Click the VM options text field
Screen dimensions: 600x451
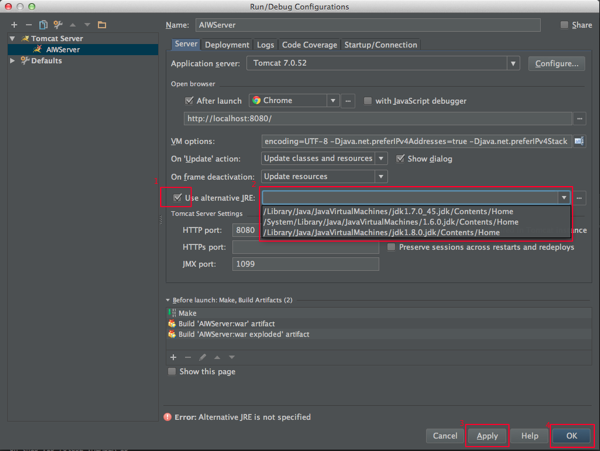pyautogui.click(x=417, y=141)
